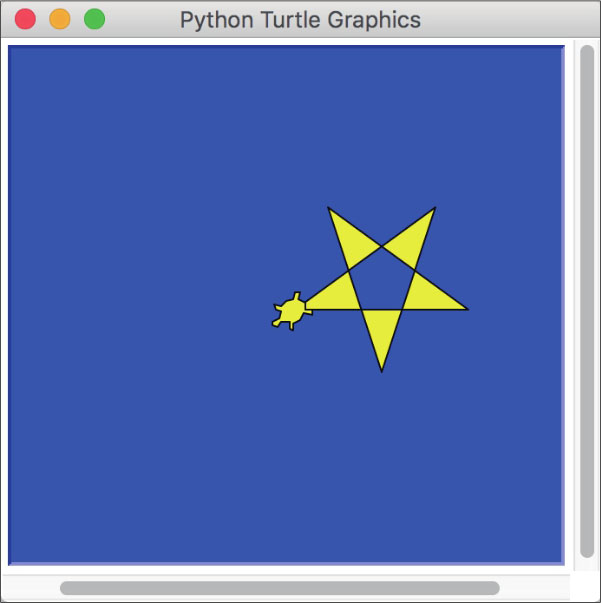Image resolution: width=601 pixels, height=603 pixels.
Task: Click the "Python Turtle Graphics" title text
Action: [x=300, y=20]
